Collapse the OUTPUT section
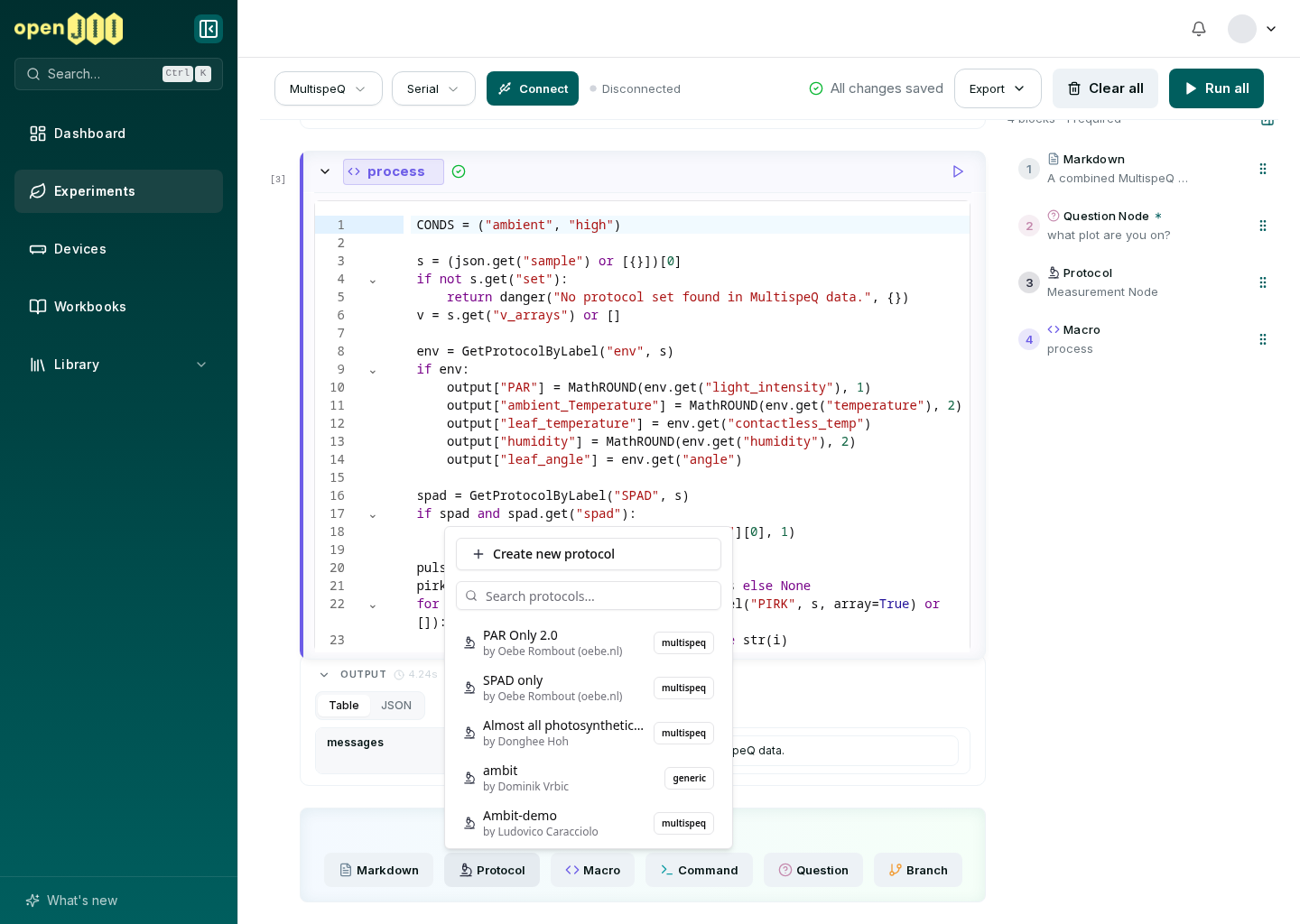 (x=324, y=674)
